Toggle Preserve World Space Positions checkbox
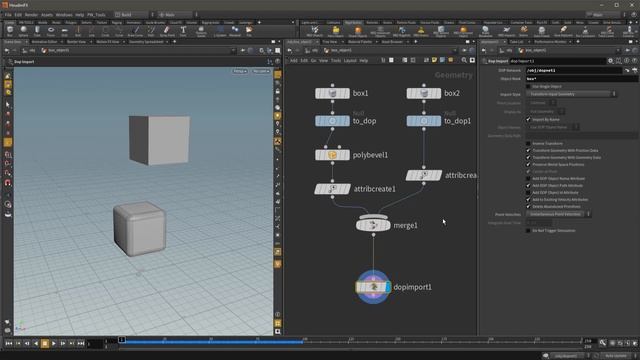This screenshot has width=640, height=360. (528, 164)
